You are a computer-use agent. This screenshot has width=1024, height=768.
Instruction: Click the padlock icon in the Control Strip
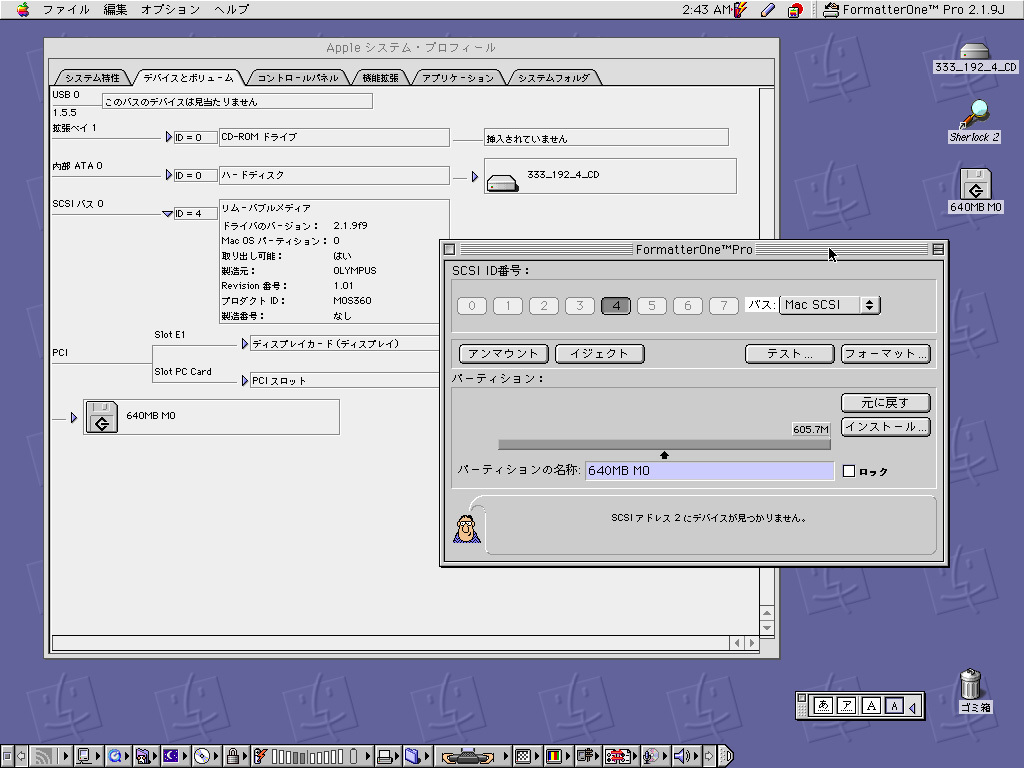click(x=232, y=756)
